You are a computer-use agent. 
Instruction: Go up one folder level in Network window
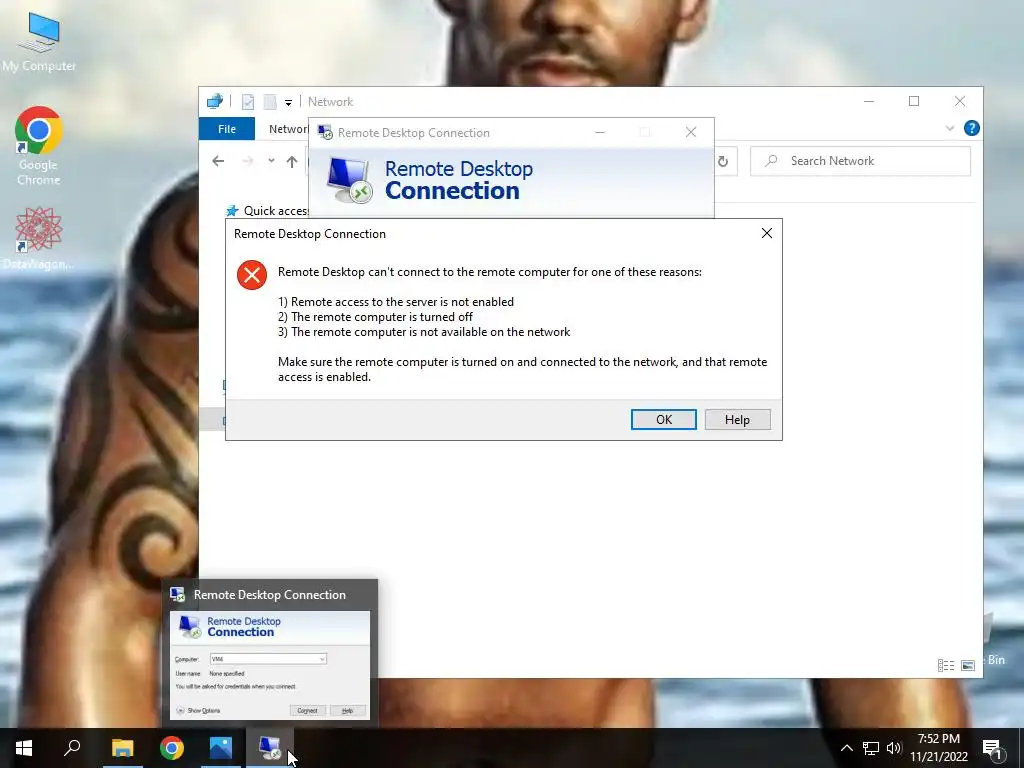point(291,161)
